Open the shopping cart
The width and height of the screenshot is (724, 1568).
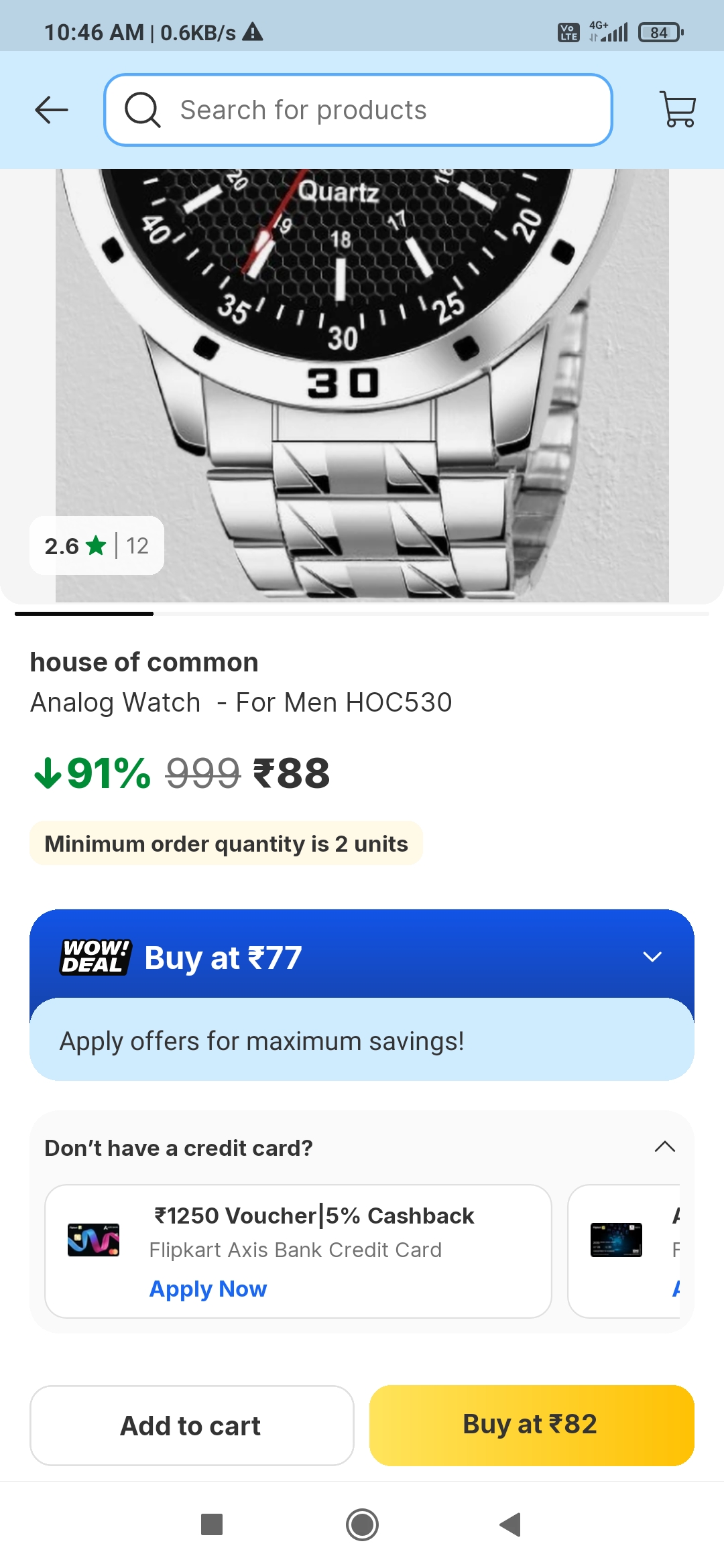click(678, 109)
